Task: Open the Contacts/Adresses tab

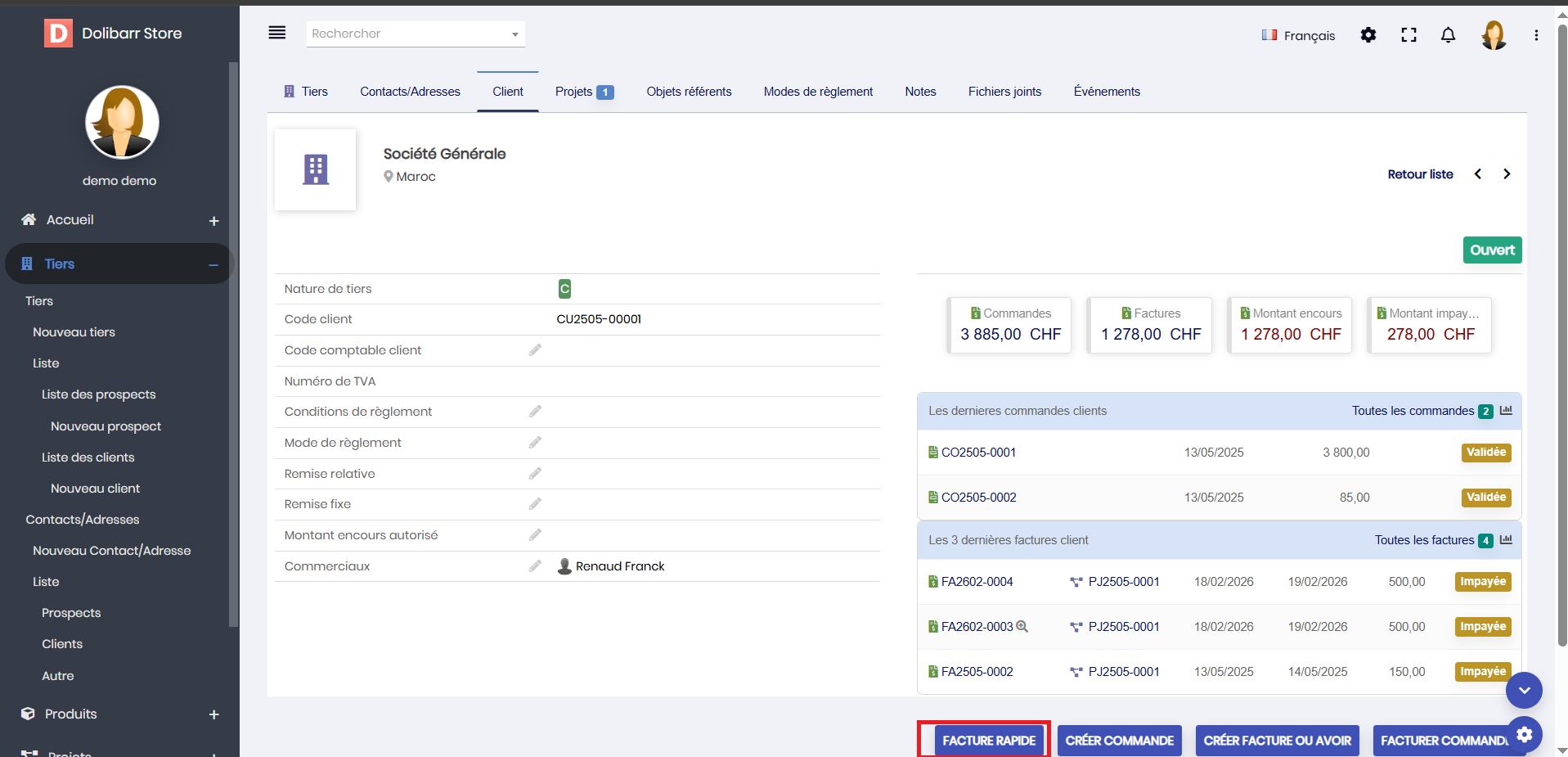Action: pyautogui.click(x=410, y=92)
